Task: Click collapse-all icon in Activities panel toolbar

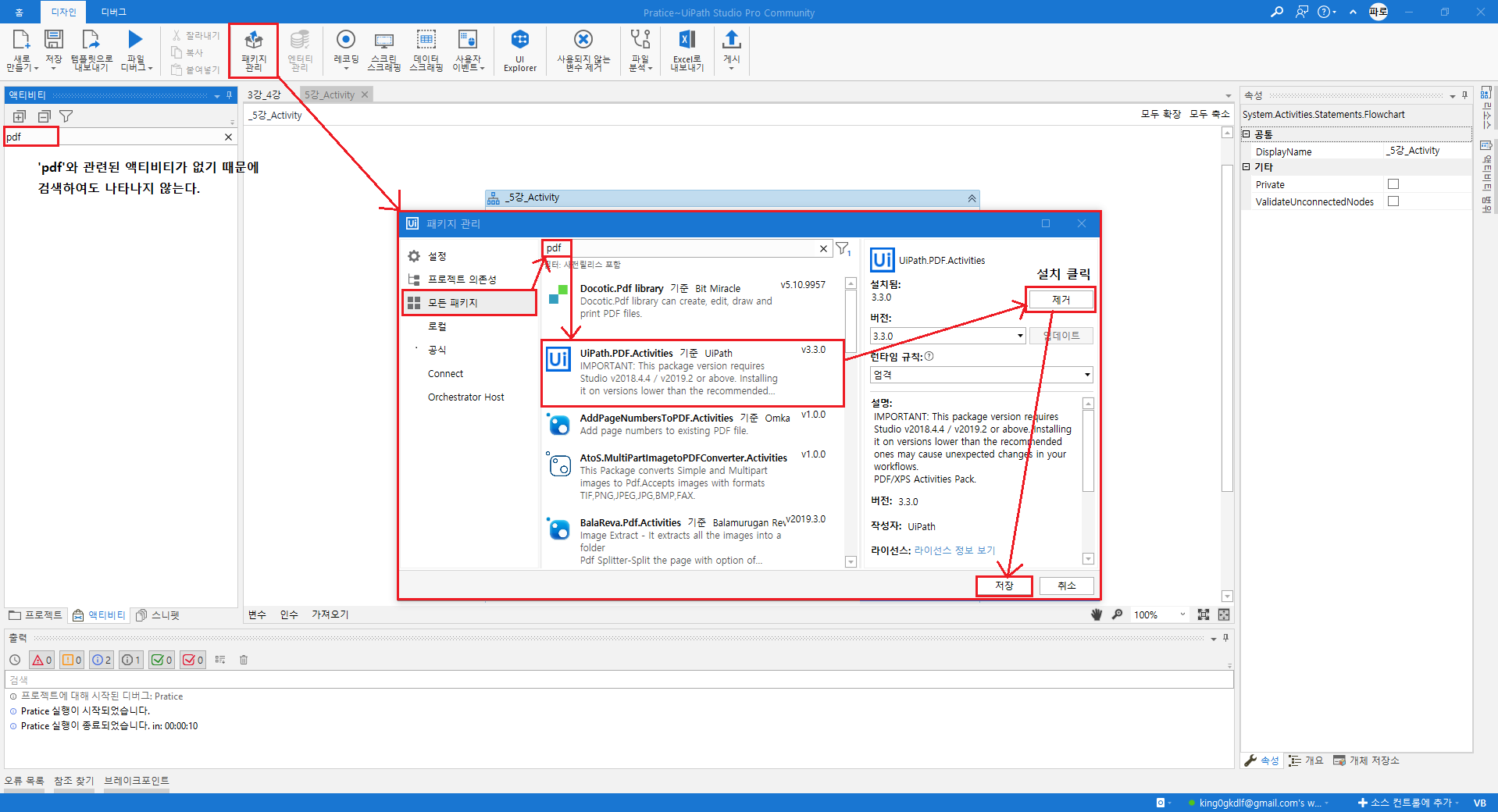Action: (x=44, y=116)
